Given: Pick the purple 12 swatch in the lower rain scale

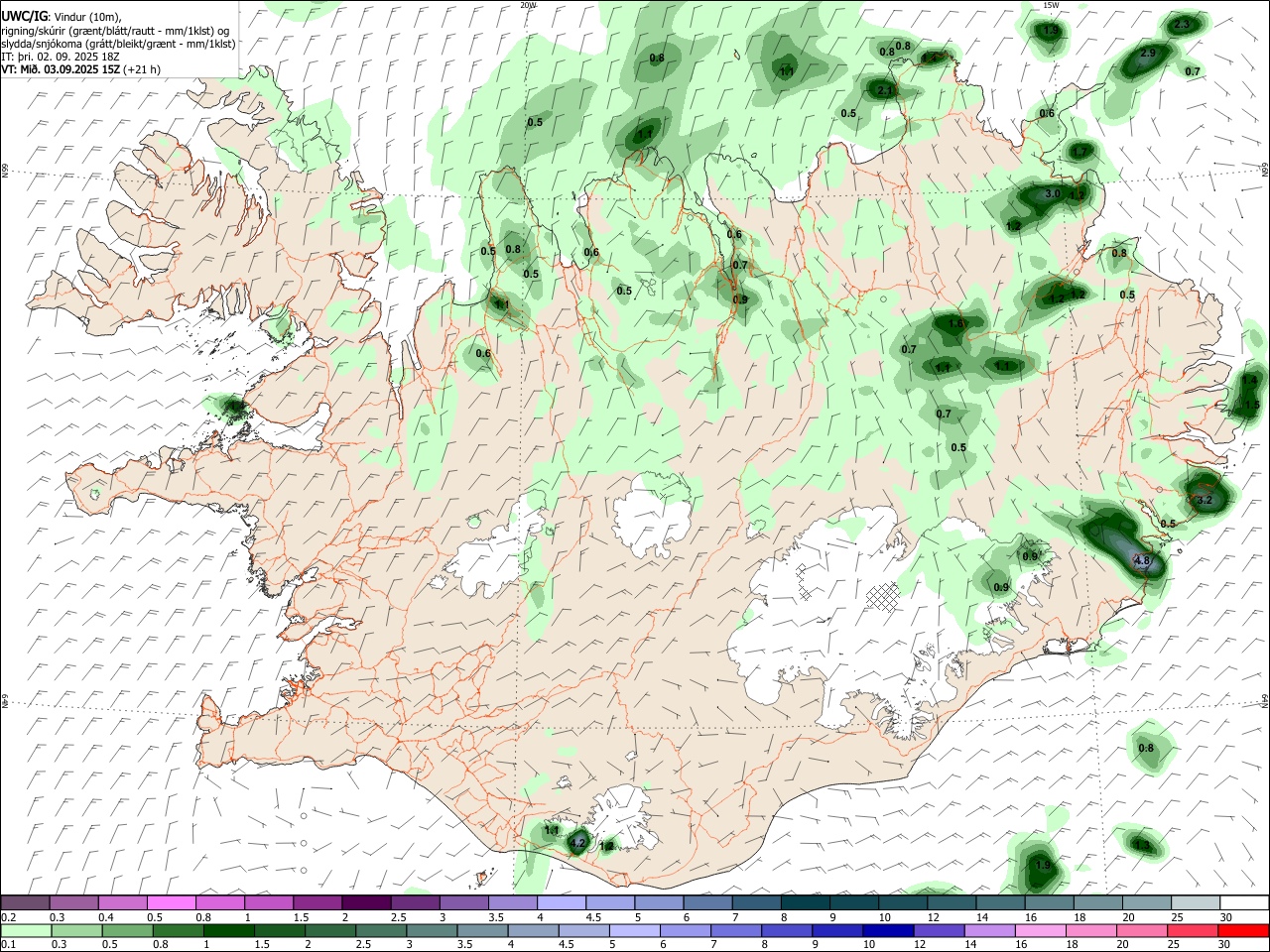Looking at the screenshot, I should point(939,931).
